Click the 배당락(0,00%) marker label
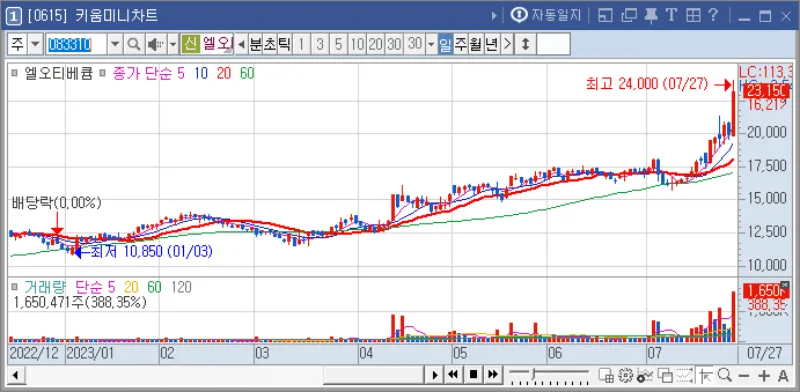This screenshot has width=800, height=392. 57,203
